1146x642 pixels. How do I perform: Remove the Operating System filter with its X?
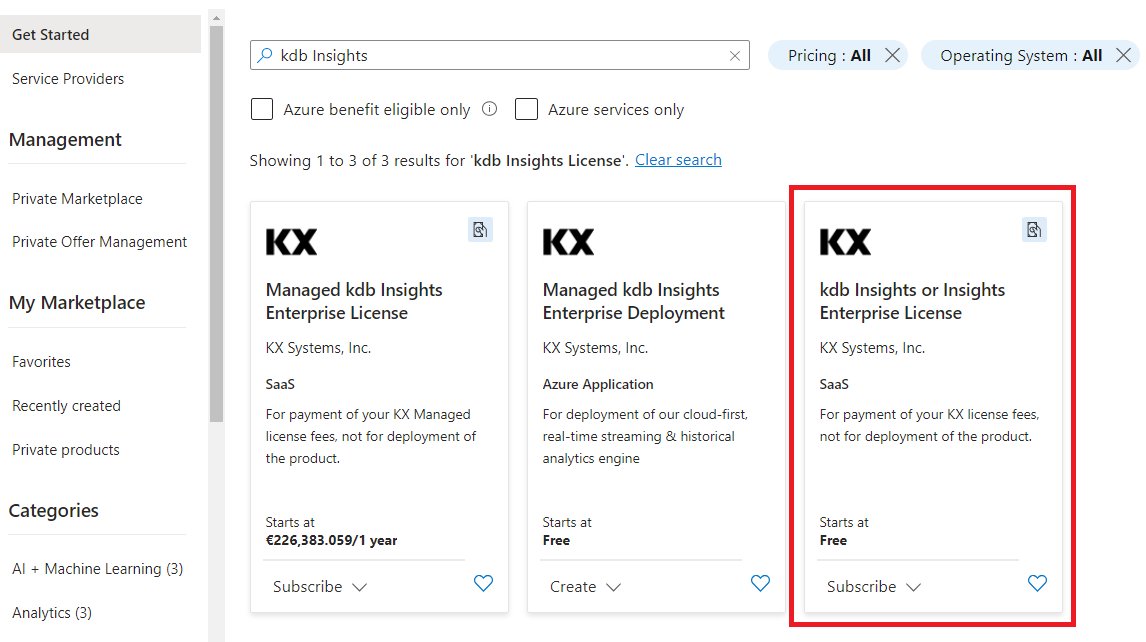1123,56
